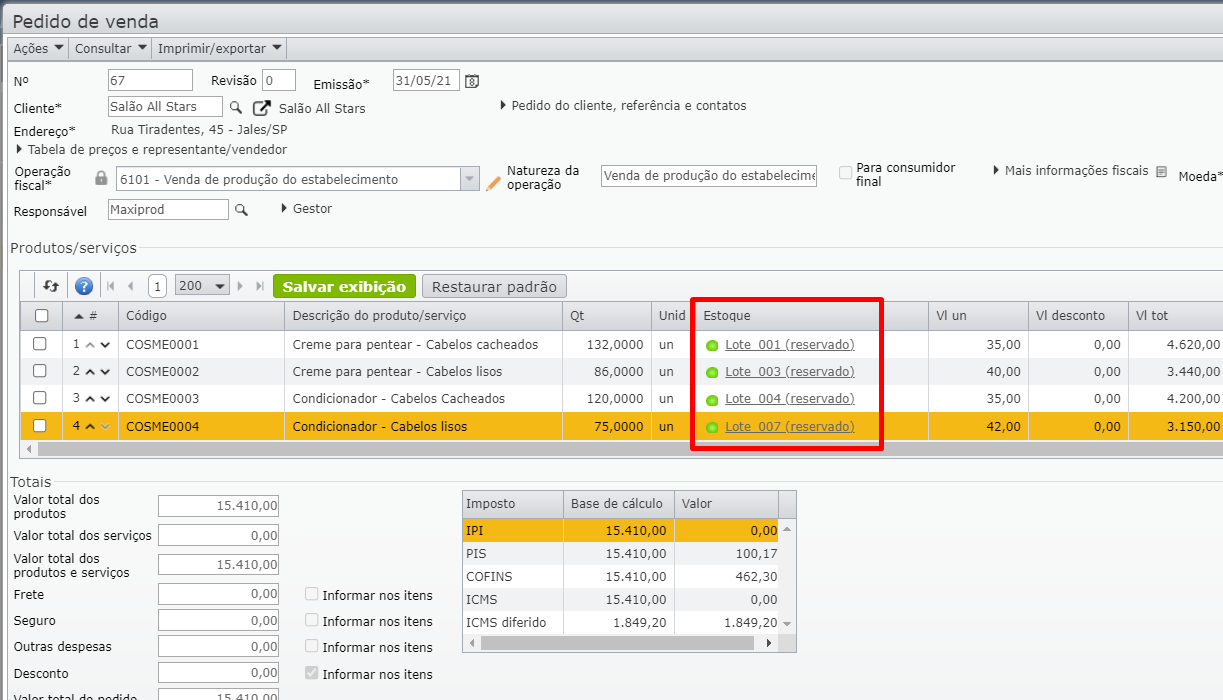Screen dimensions: 1223x700
Task: Move item 2 down with arrow
Action: [x=105, y=372]
